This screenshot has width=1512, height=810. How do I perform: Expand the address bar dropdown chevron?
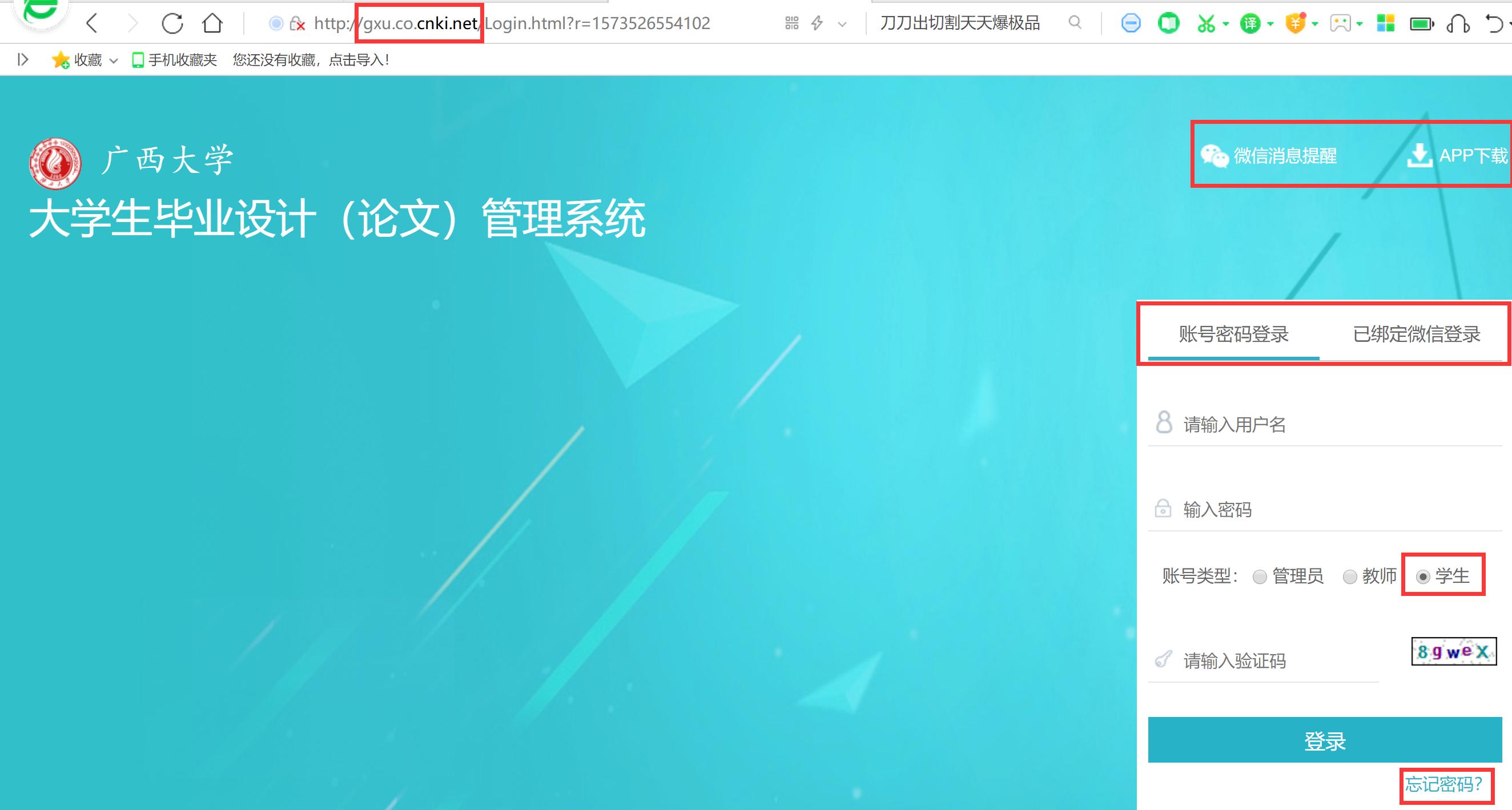(842, 24)
